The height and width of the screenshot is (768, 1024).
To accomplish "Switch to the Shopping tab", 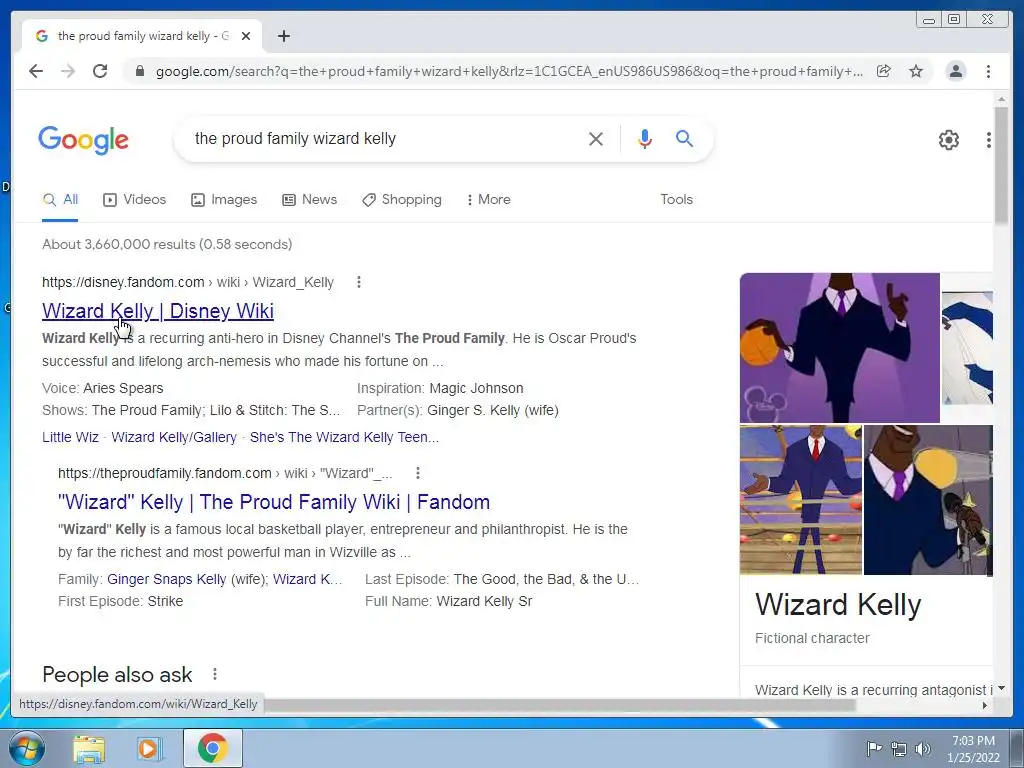I will (402, 200).
